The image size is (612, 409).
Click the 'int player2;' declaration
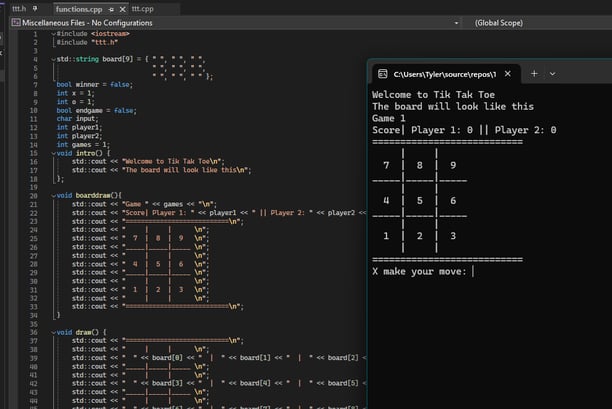pos(79,136)
